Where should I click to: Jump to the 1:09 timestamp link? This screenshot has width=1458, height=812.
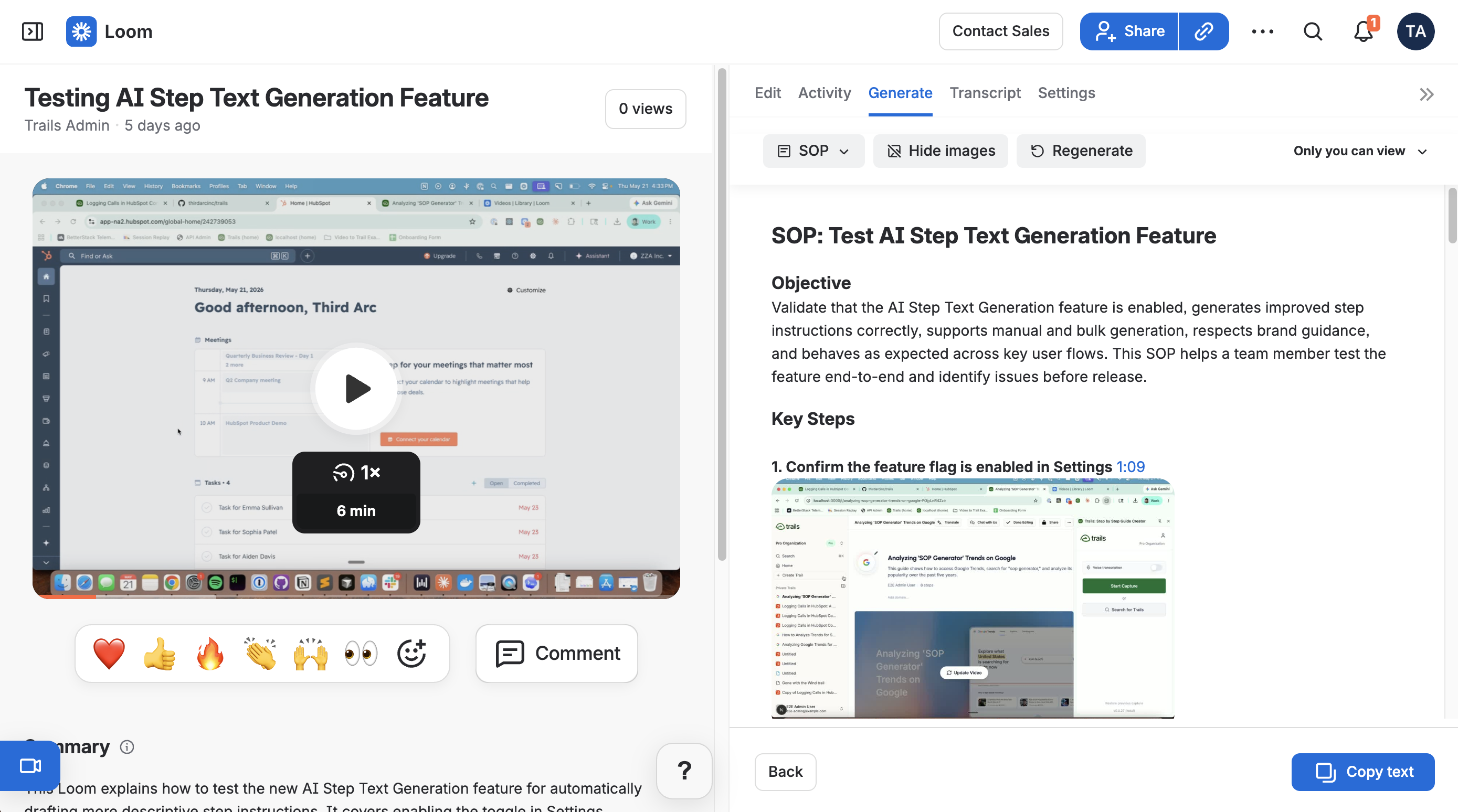[x=1130, y=466]
